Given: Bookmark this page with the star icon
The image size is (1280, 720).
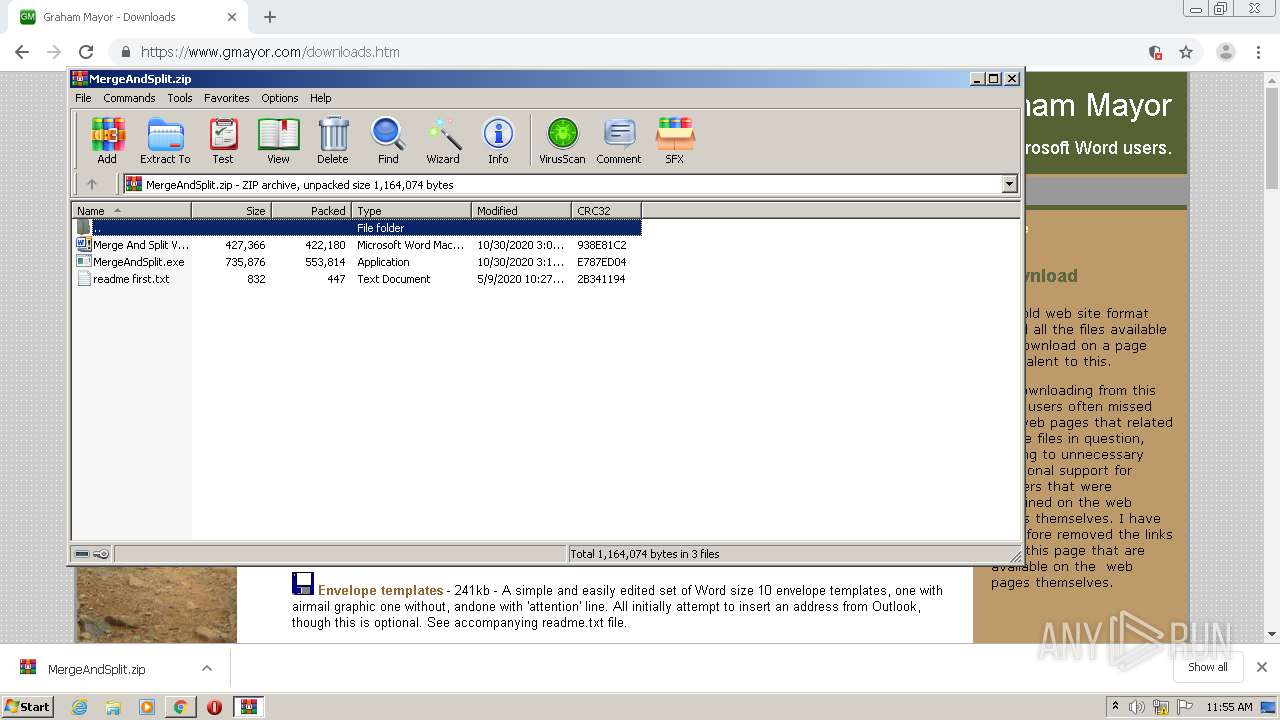Looking at the screenshot, I should click(x=1186, y=52).
